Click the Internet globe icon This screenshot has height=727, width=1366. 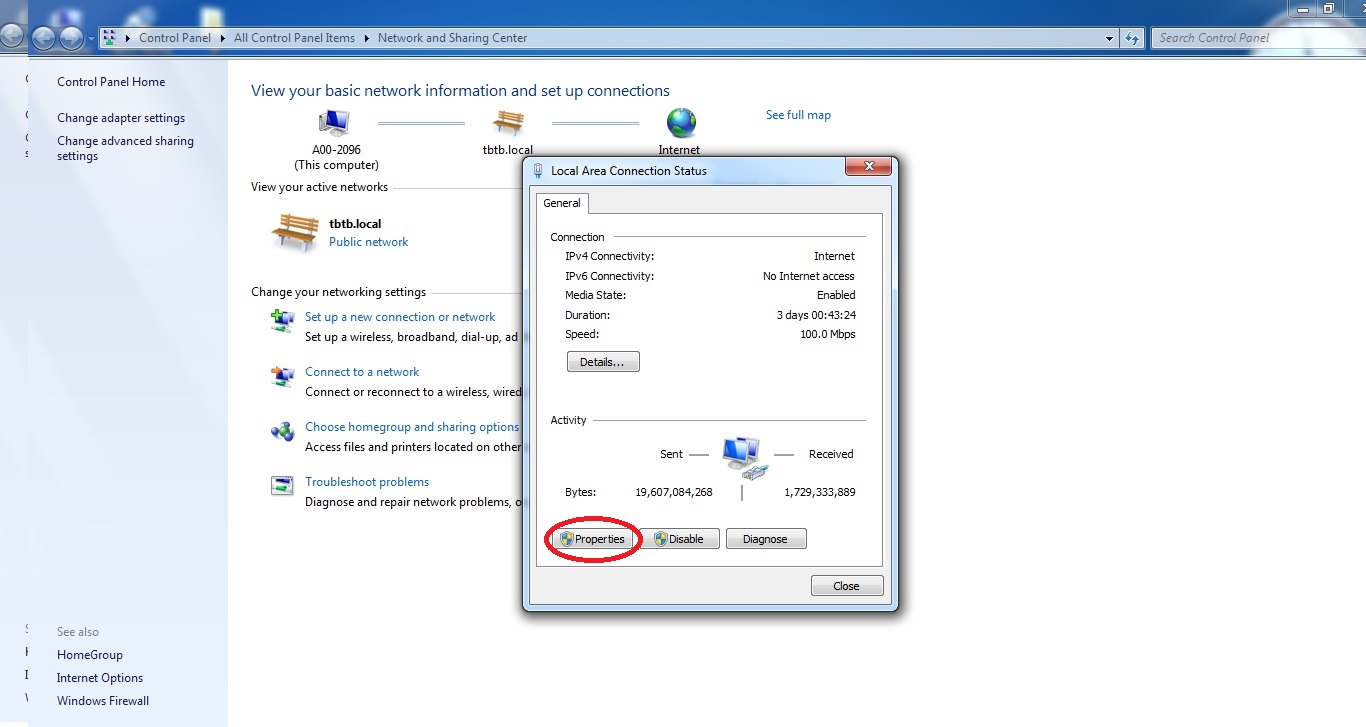point(681,123)
